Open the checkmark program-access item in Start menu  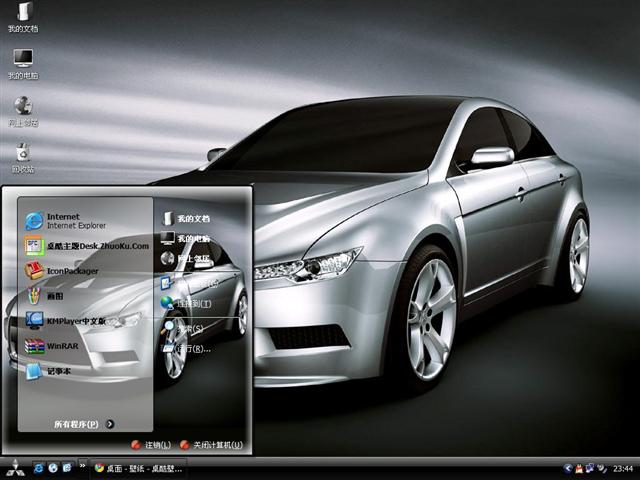(189, 283)
